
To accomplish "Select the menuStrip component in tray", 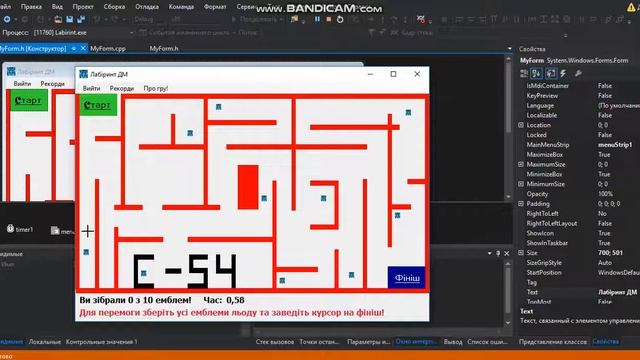I will click(62, 231).
